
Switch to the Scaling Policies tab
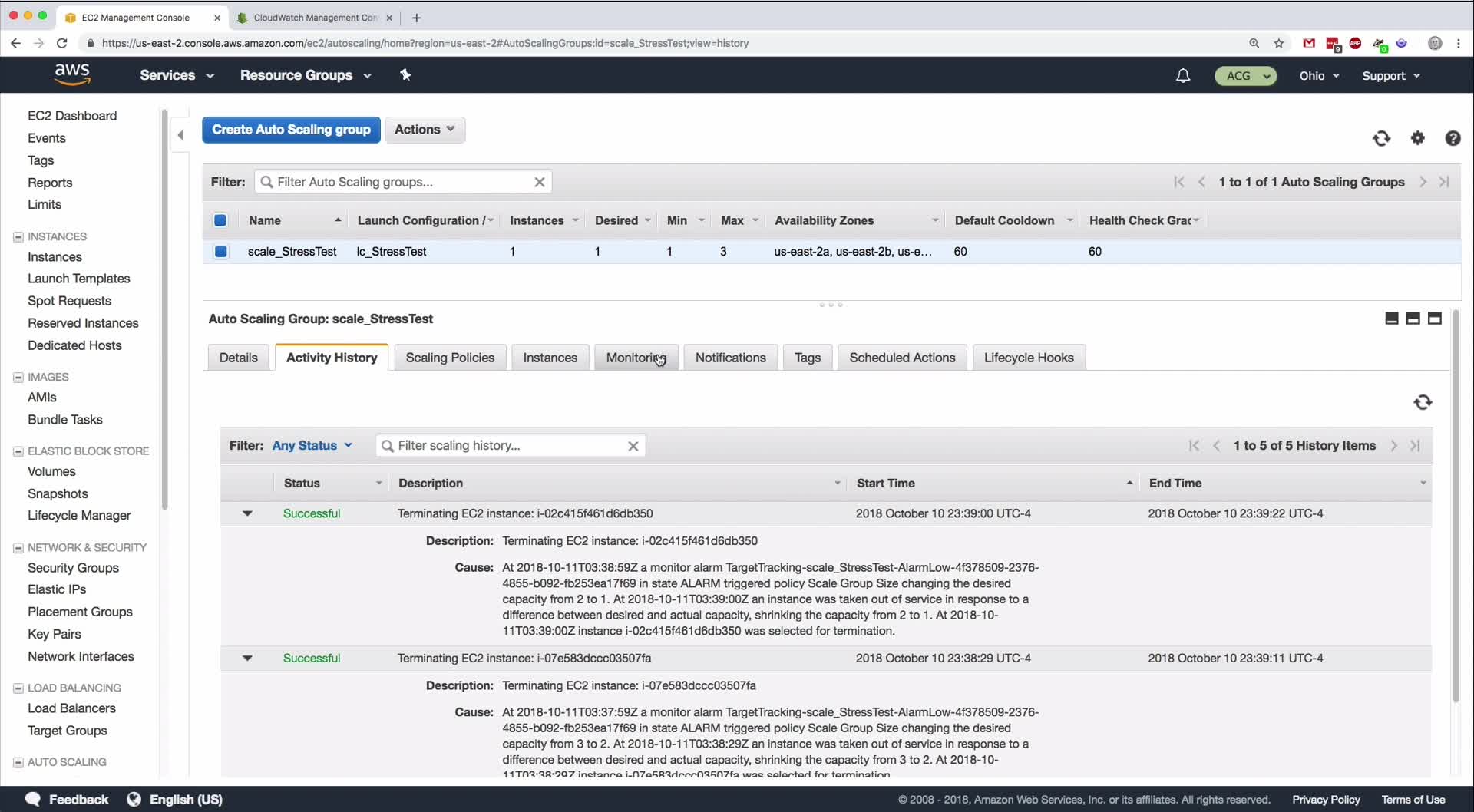(450, 358)
